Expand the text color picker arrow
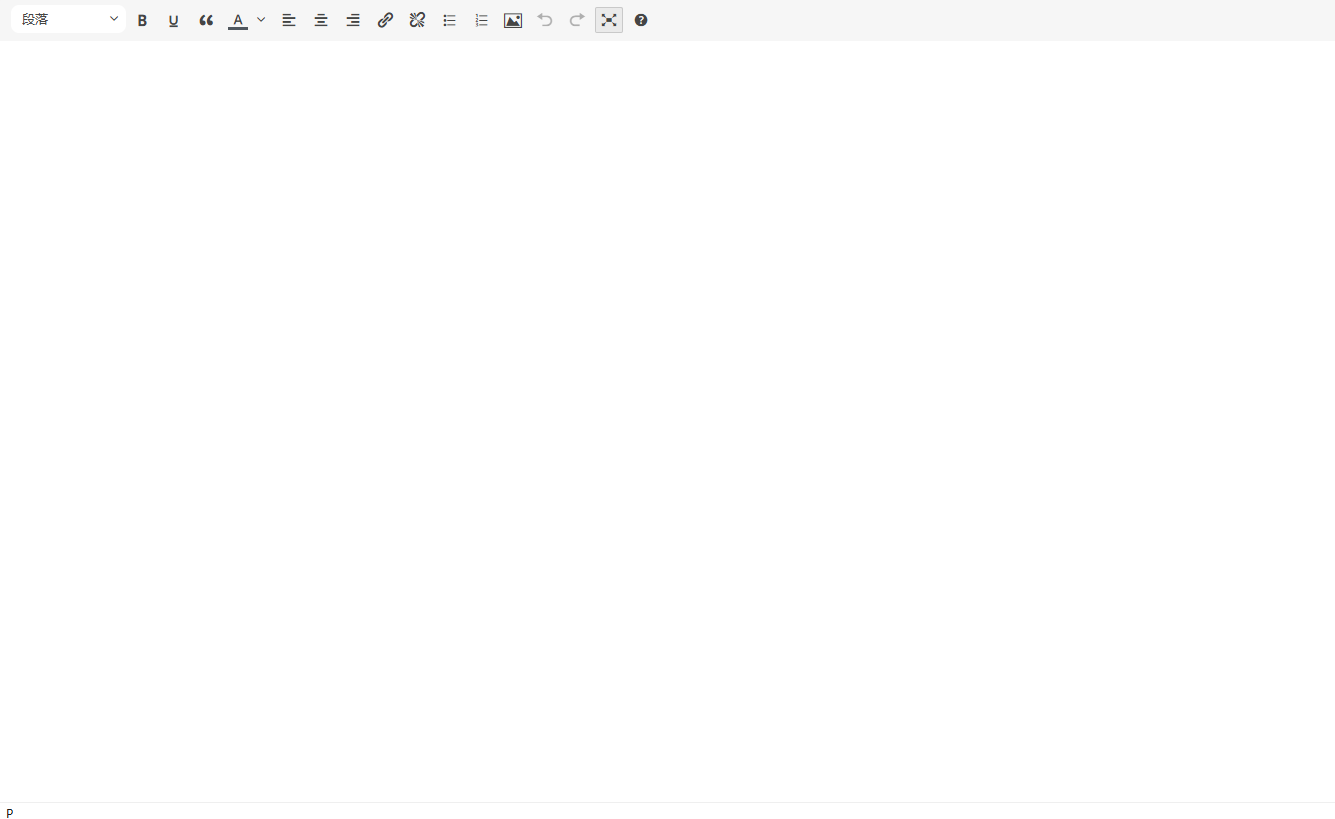The width and height of the screenshot is (1335, 819). [x=261, y=20]
